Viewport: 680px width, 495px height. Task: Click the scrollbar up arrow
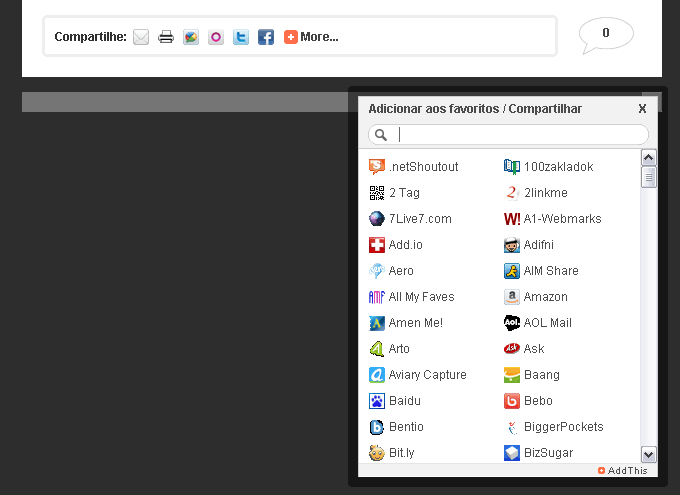point(648,157)
